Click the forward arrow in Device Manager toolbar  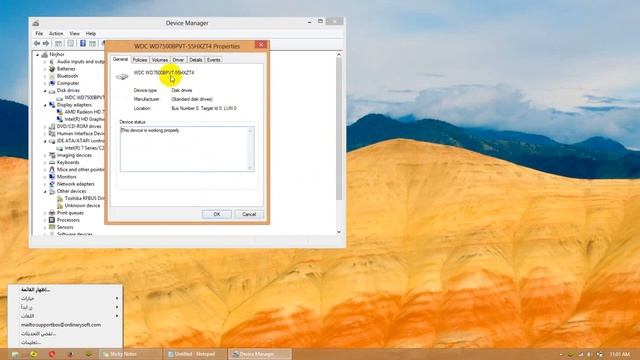click(x=46, y=43)
